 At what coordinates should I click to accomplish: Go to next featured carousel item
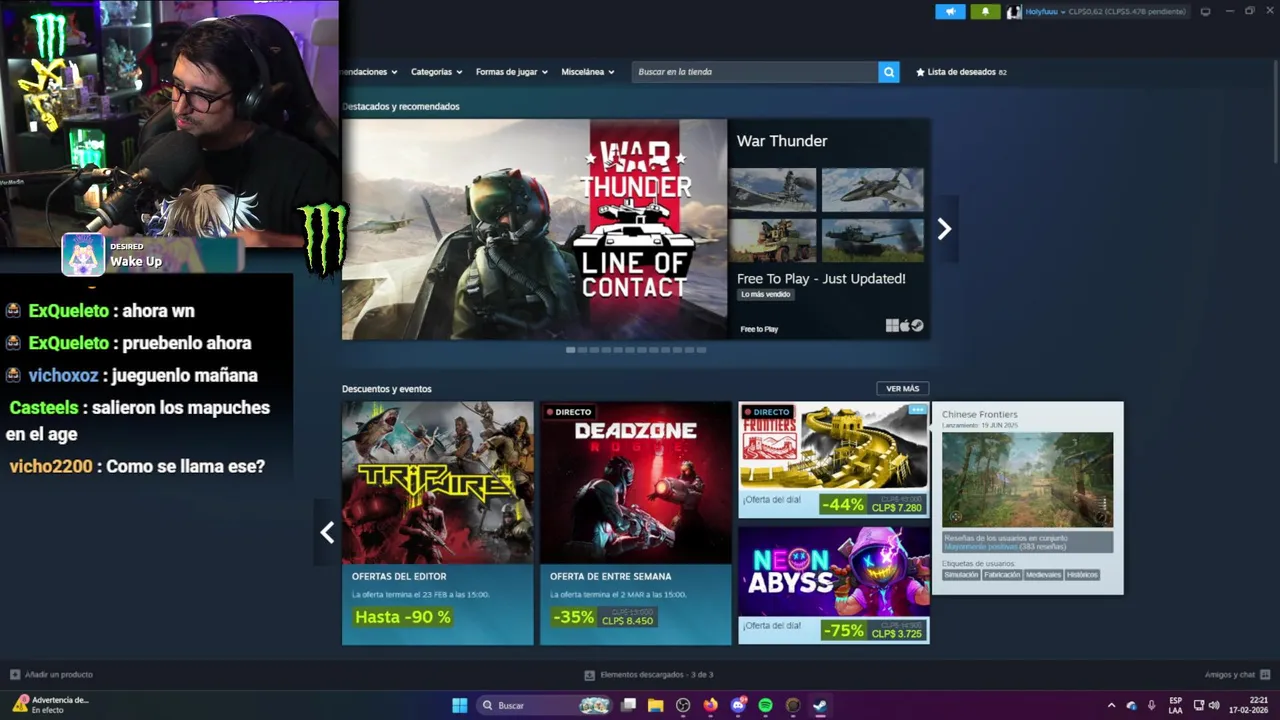(x=944, y=229)
